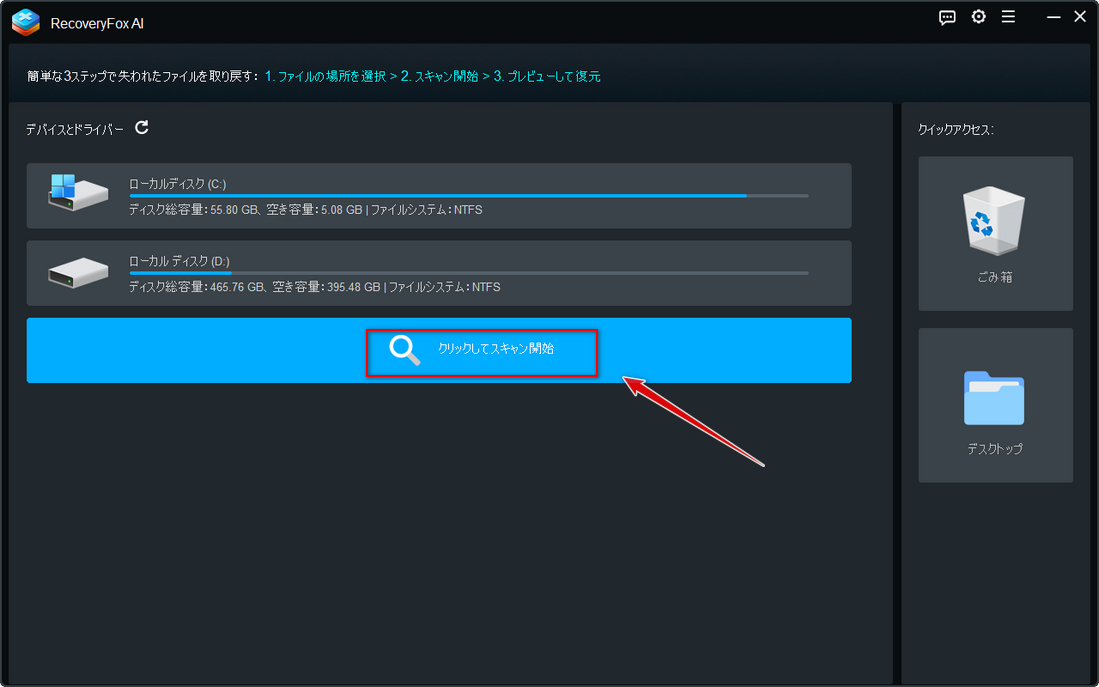Click the デバイスとドライバー heading
1099x687 pixels.
(74, 130)
